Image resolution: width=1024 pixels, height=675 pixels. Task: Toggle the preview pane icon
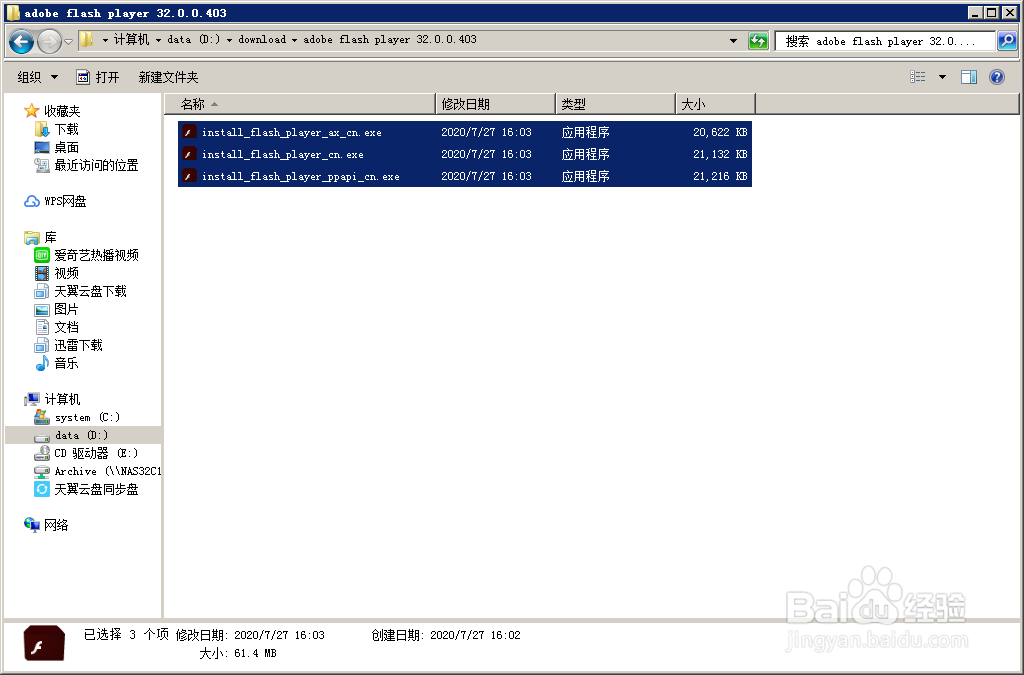click(969, 76)
